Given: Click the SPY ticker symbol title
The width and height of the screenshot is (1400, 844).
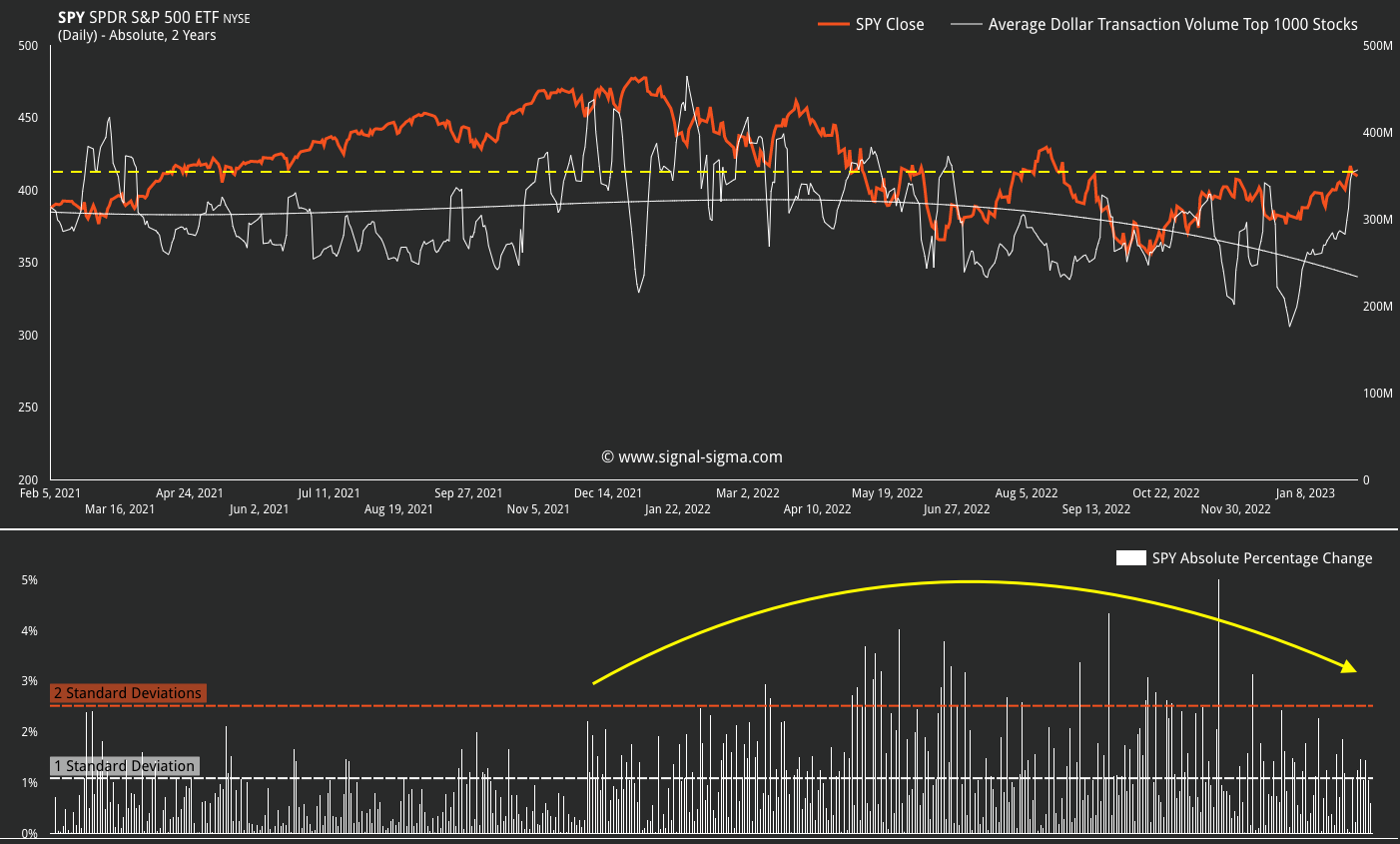Looking at the screenshot, I should pyautogui.click(x=72, y=18).
